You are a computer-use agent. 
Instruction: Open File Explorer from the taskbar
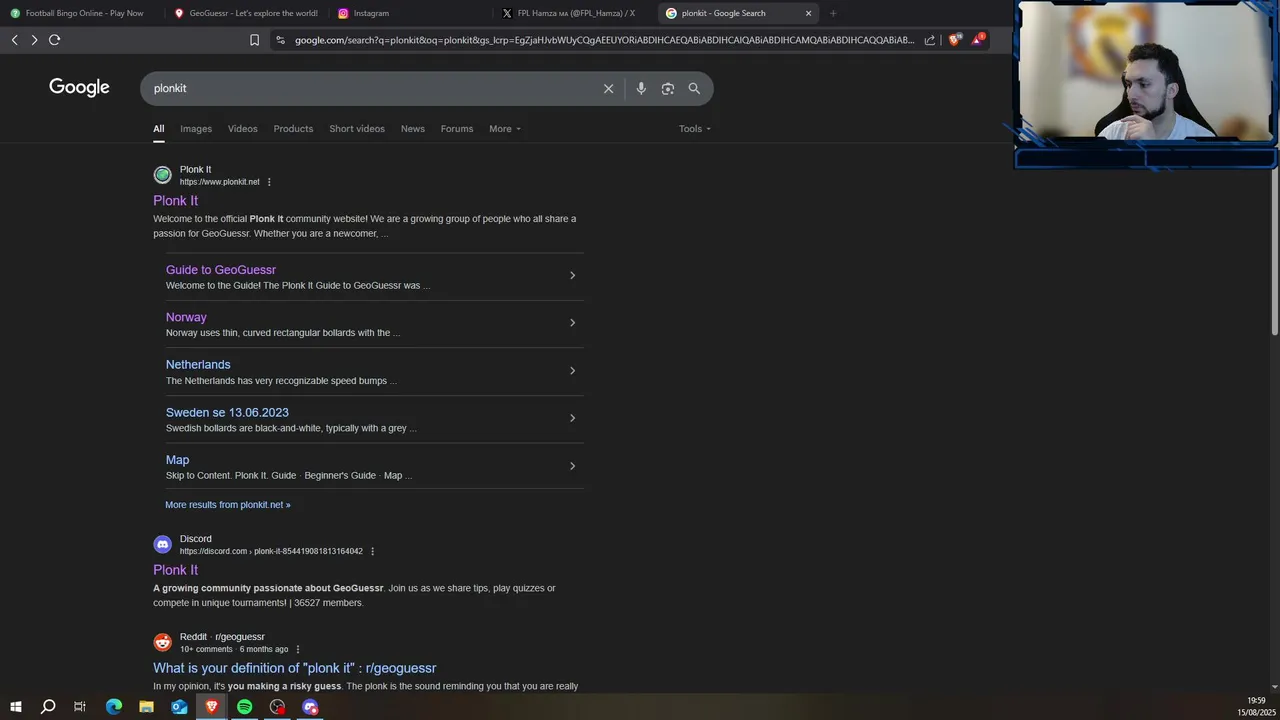(146, 707)
